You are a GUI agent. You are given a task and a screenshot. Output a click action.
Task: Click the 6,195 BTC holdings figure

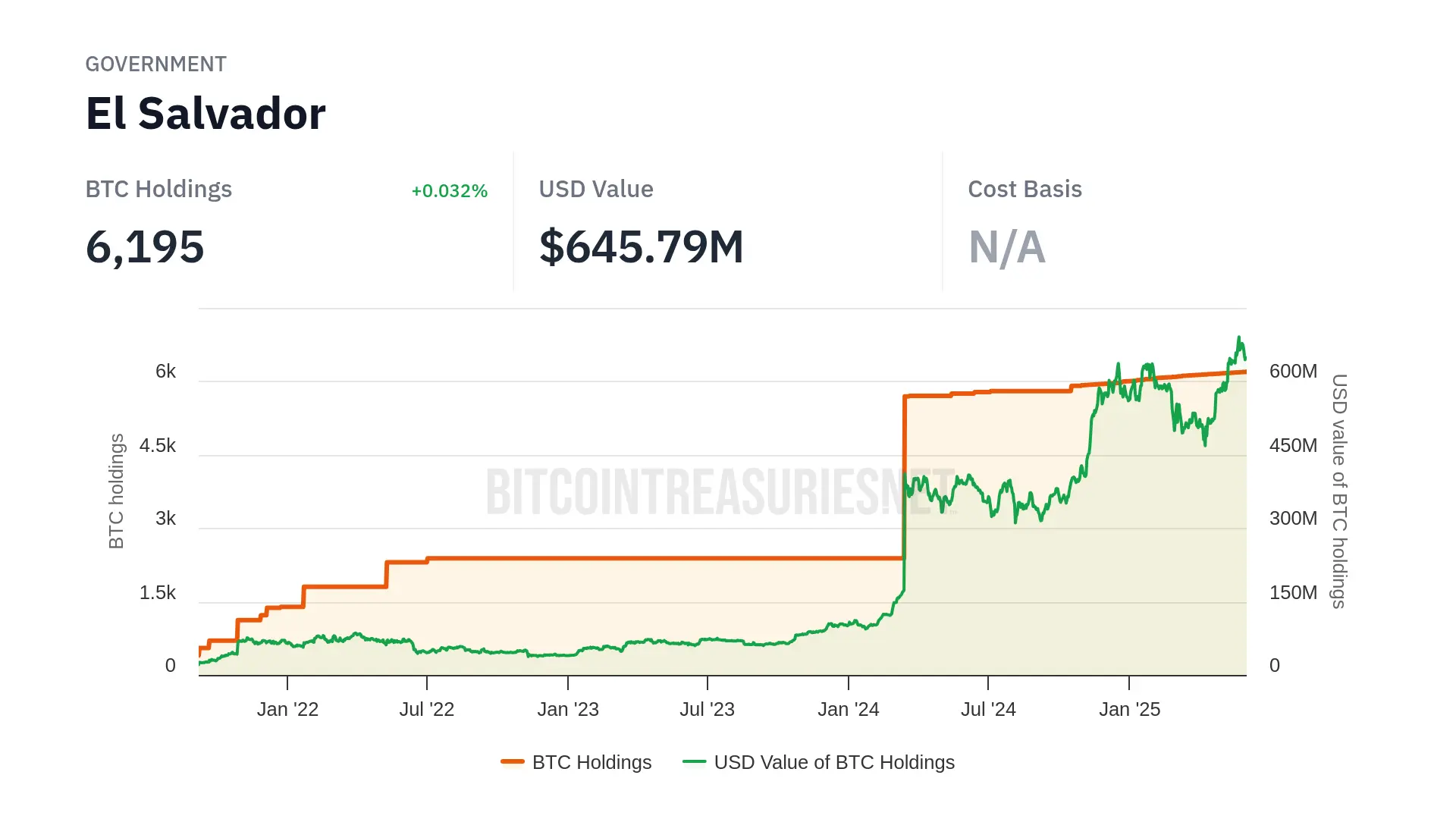tap(145, 247)
